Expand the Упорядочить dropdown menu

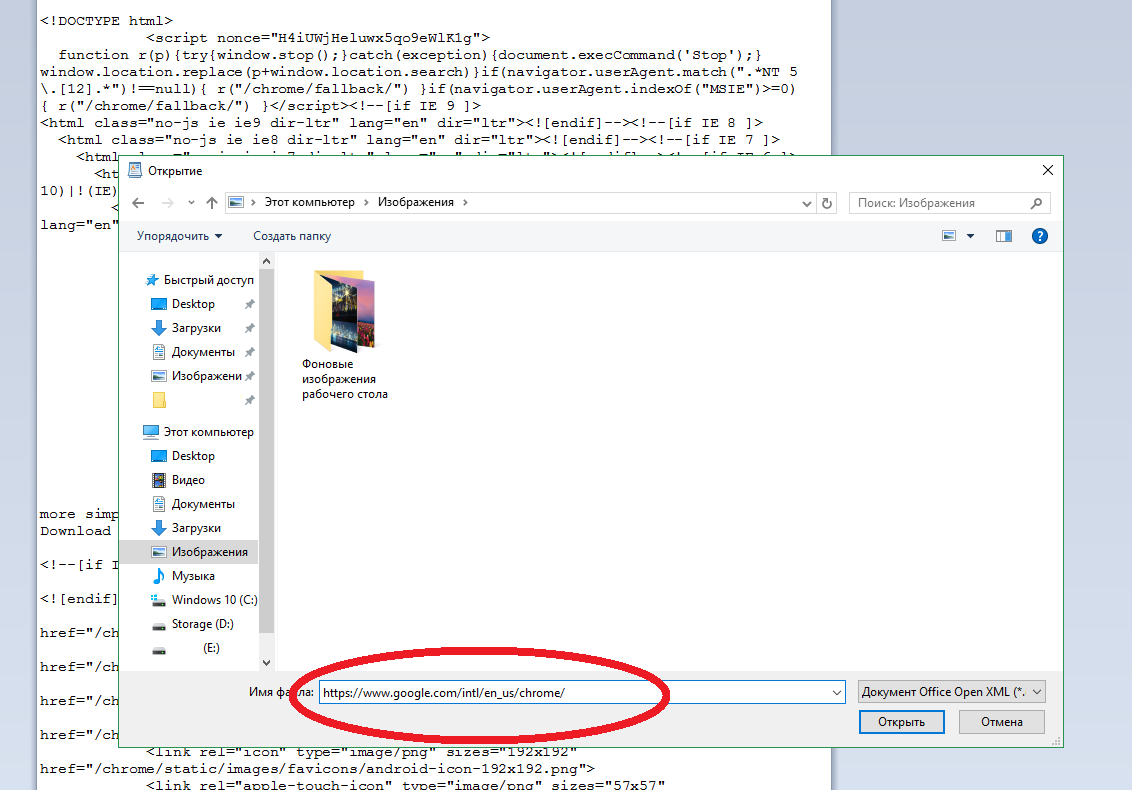coord(180,236)
